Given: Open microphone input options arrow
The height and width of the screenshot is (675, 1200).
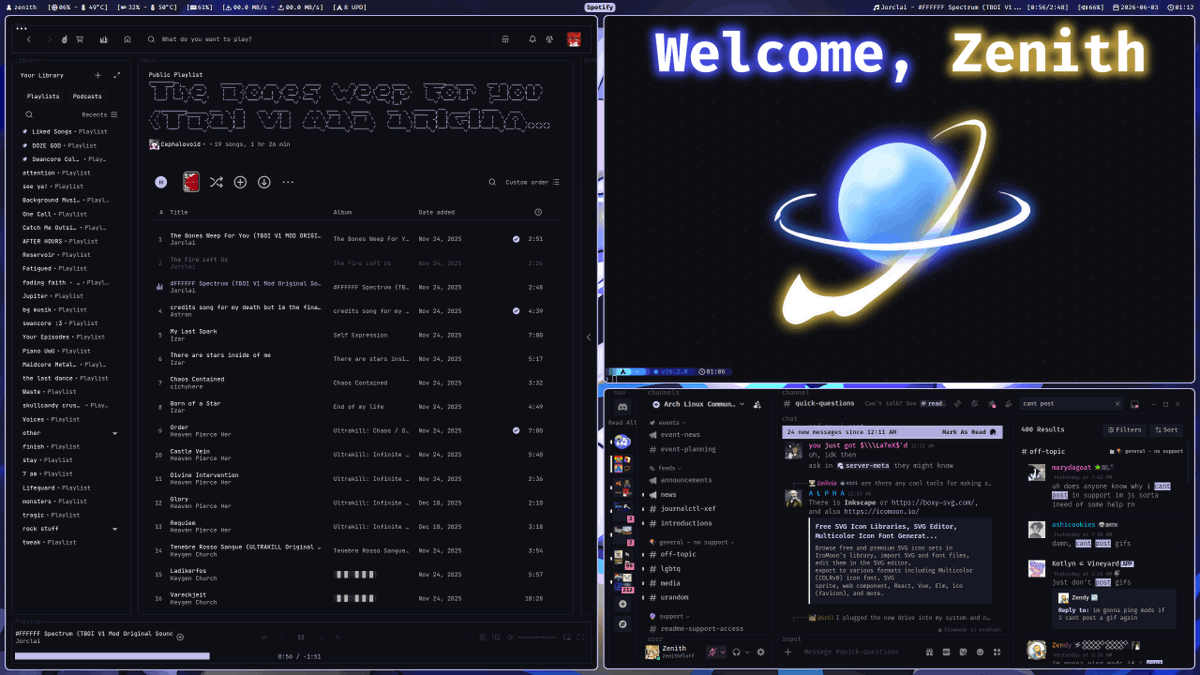Looking at the screenshot, I should point(723,652).
